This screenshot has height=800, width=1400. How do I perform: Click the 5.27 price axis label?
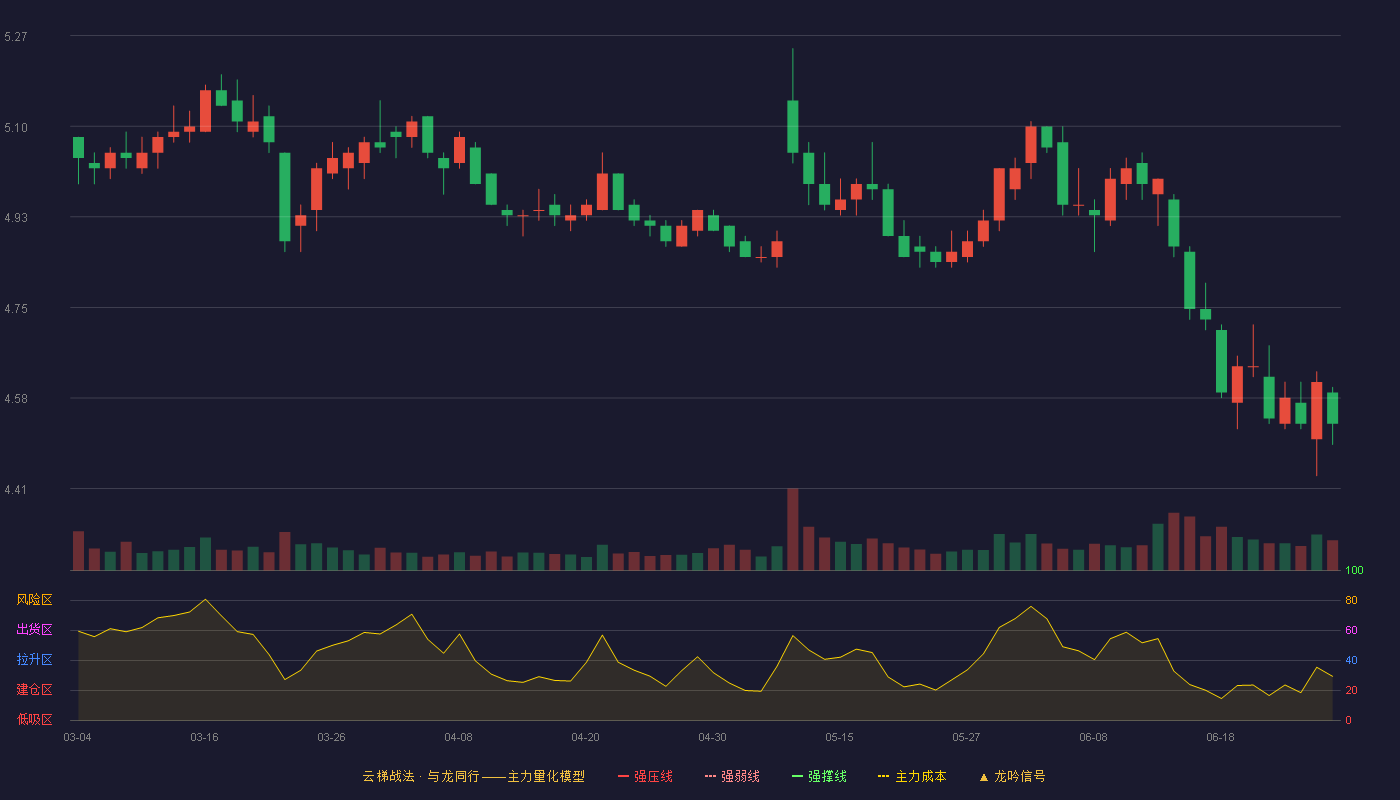point(16,37)
